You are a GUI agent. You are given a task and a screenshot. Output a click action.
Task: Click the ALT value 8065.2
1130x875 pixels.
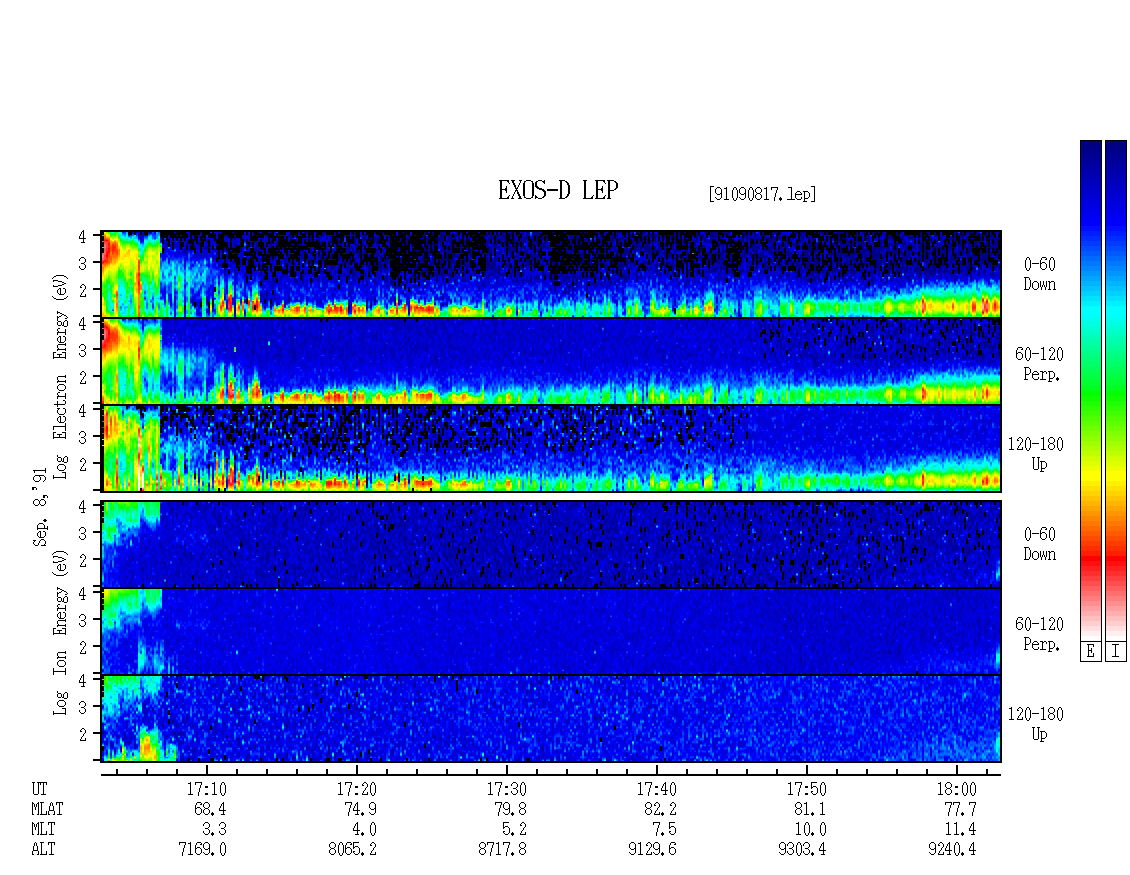(352, 850)
